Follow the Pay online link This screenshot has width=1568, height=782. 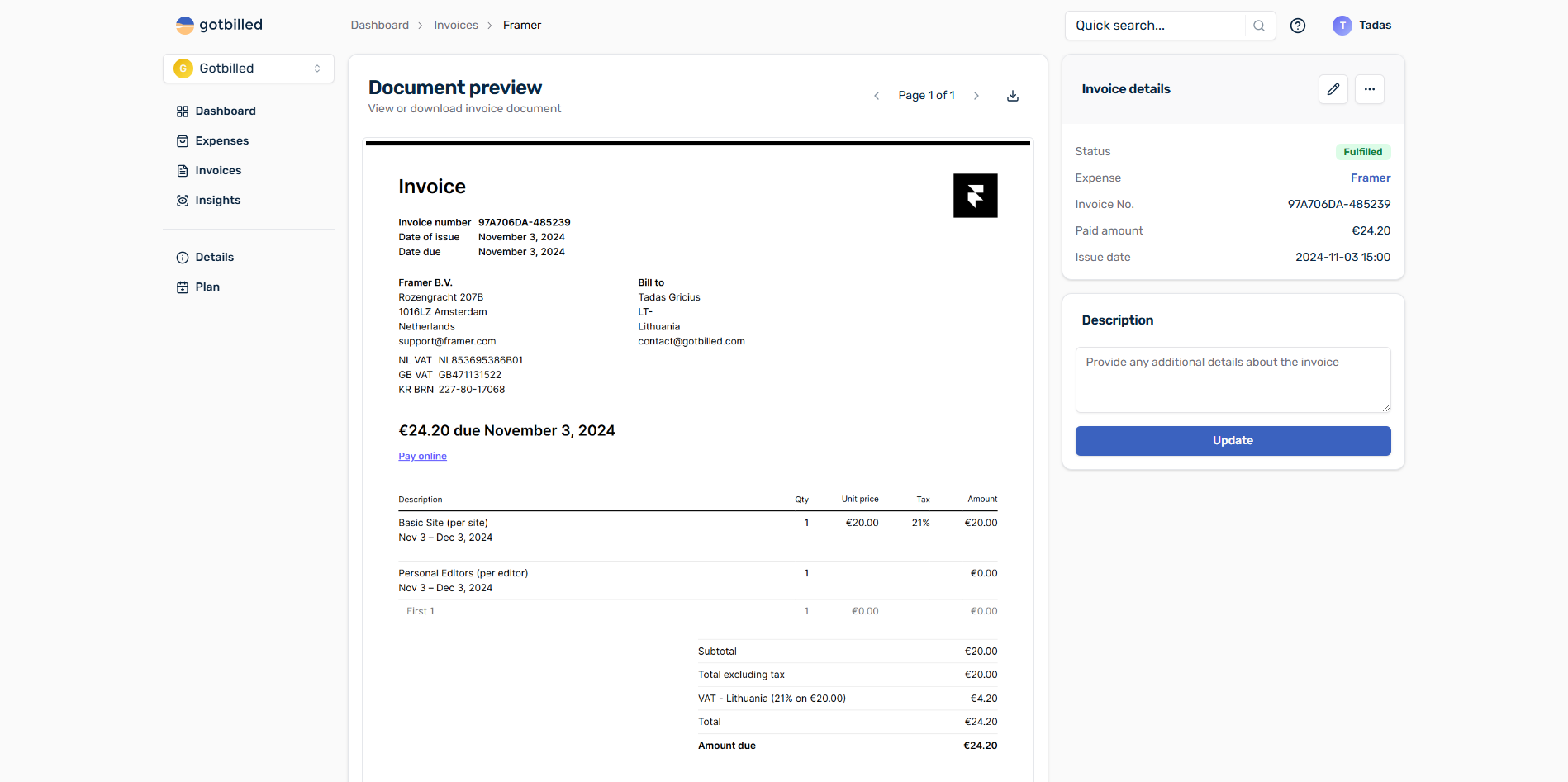point(422,456)
